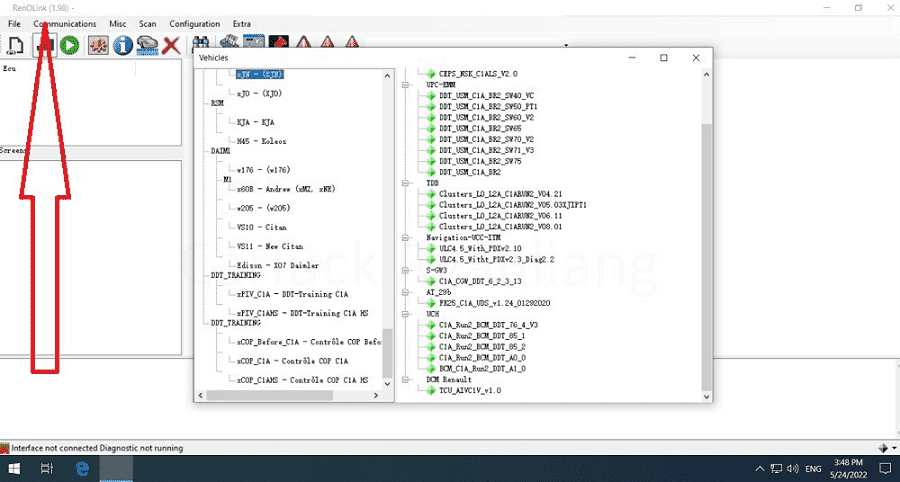Screen dimensions: 900x482
Task: Collapse the DCM Renault tree group
Action: click(x=406, y=379)
